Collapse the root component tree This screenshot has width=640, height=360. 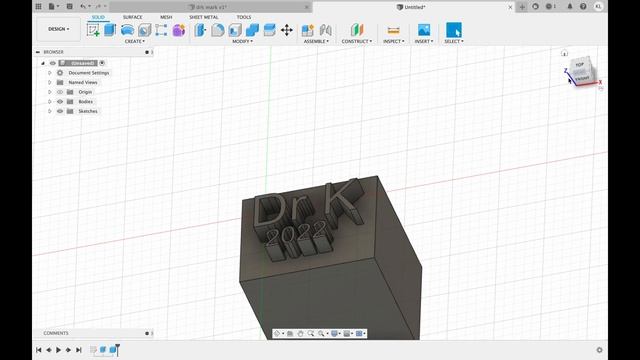[x=43, y=63]
